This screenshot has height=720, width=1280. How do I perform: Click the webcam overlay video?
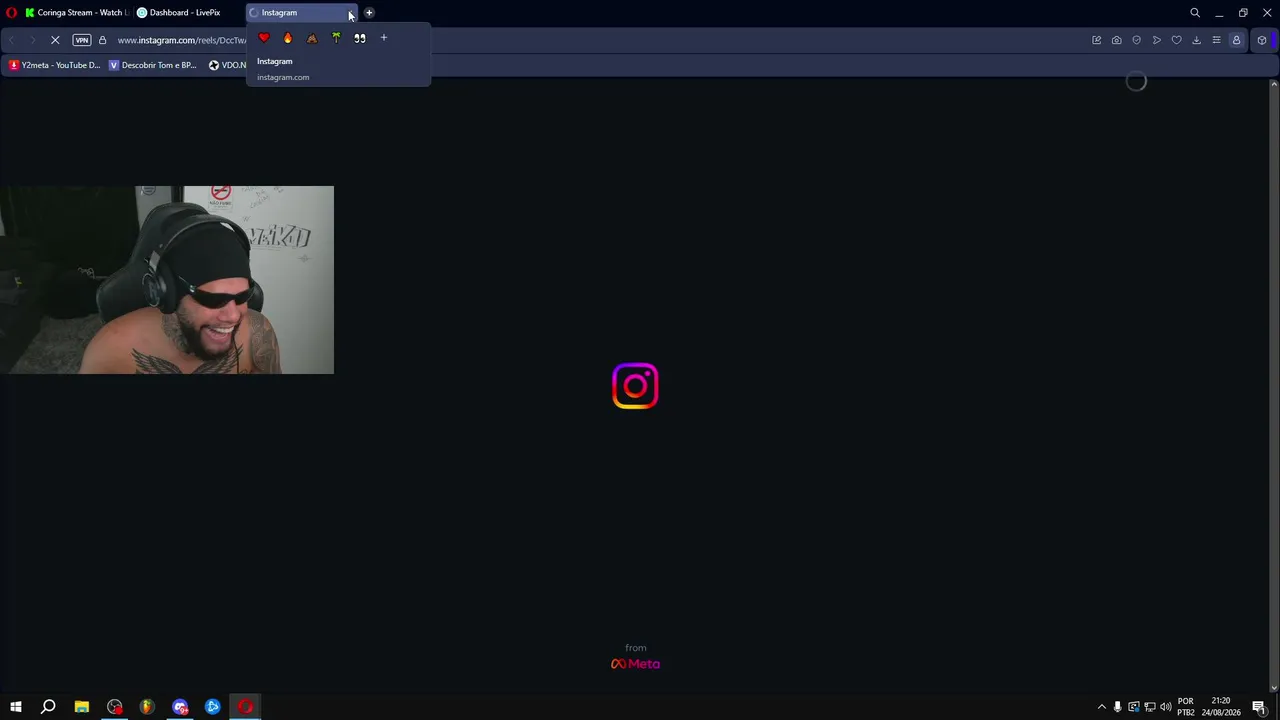[x=167, y=280]
